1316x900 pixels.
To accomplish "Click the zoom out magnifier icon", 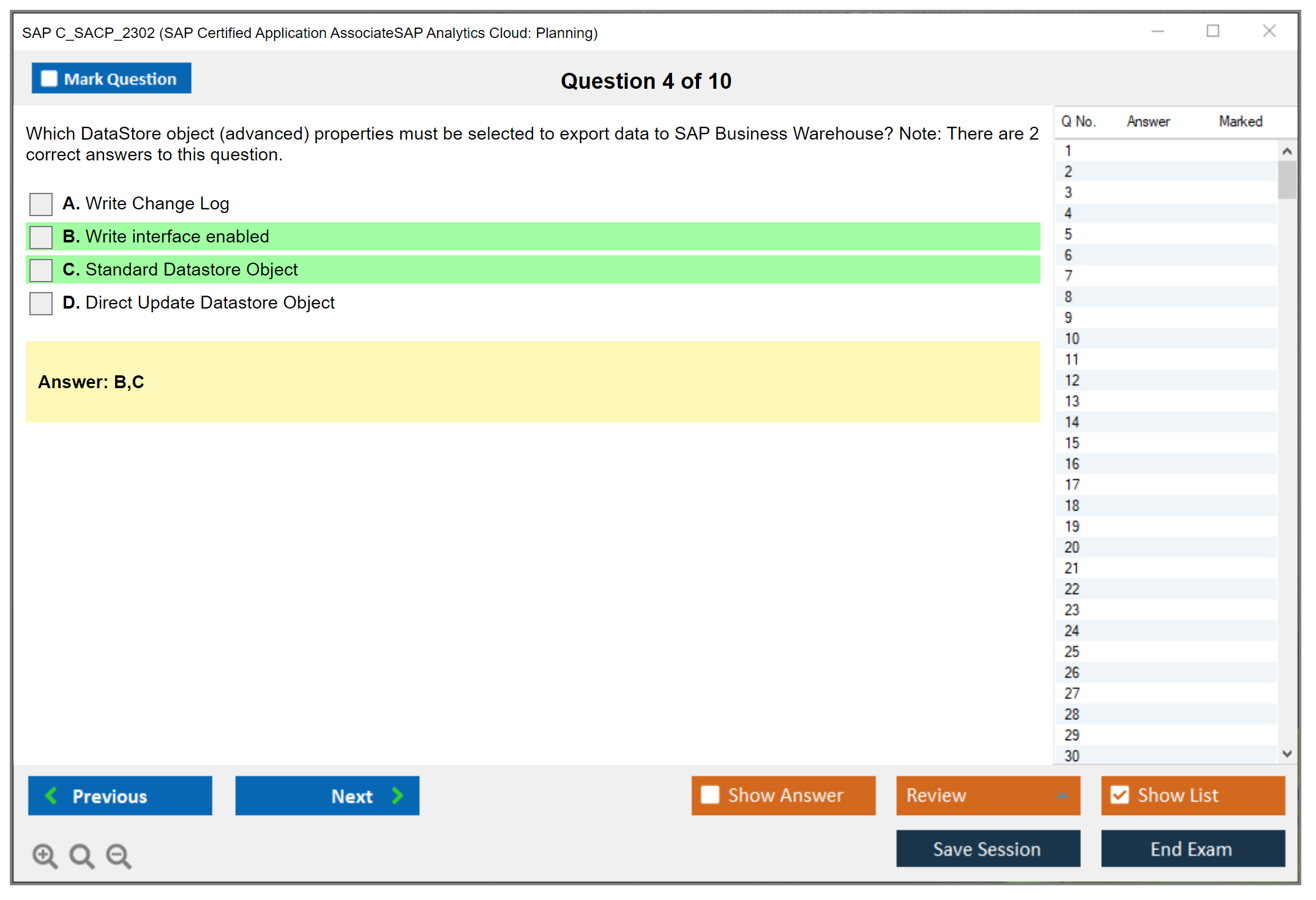I will pyautogui.click(x=119, y=855).
